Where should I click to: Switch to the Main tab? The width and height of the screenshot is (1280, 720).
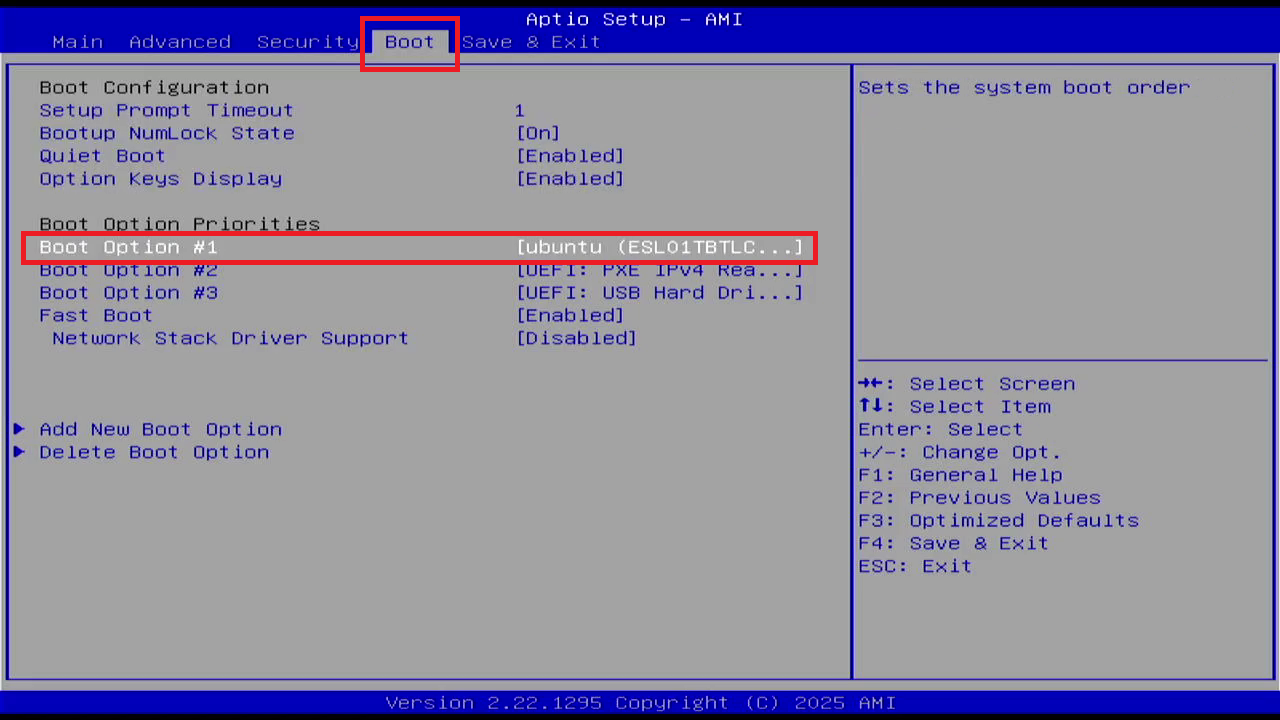[x=77, y=42]
